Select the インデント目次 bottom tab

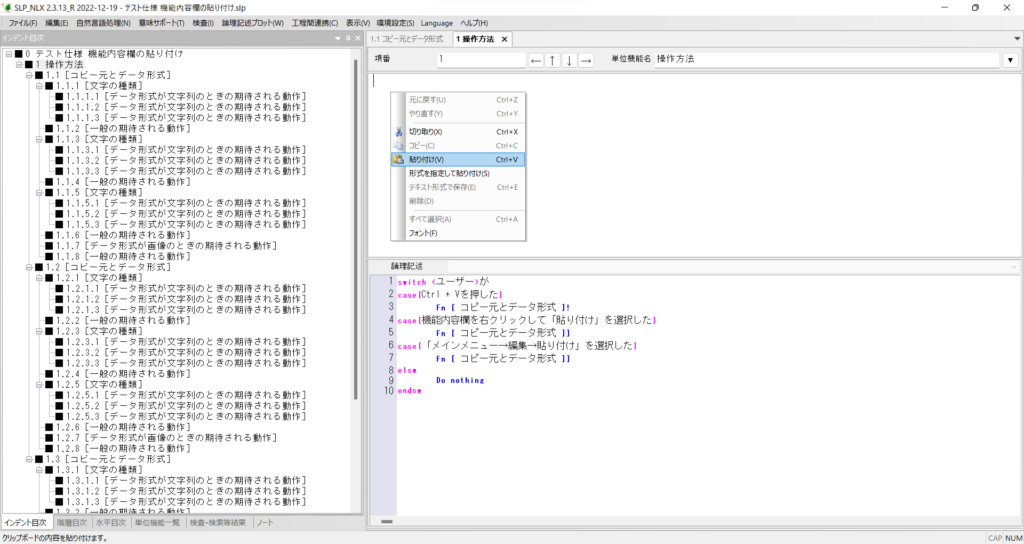(x=25, y=522)
